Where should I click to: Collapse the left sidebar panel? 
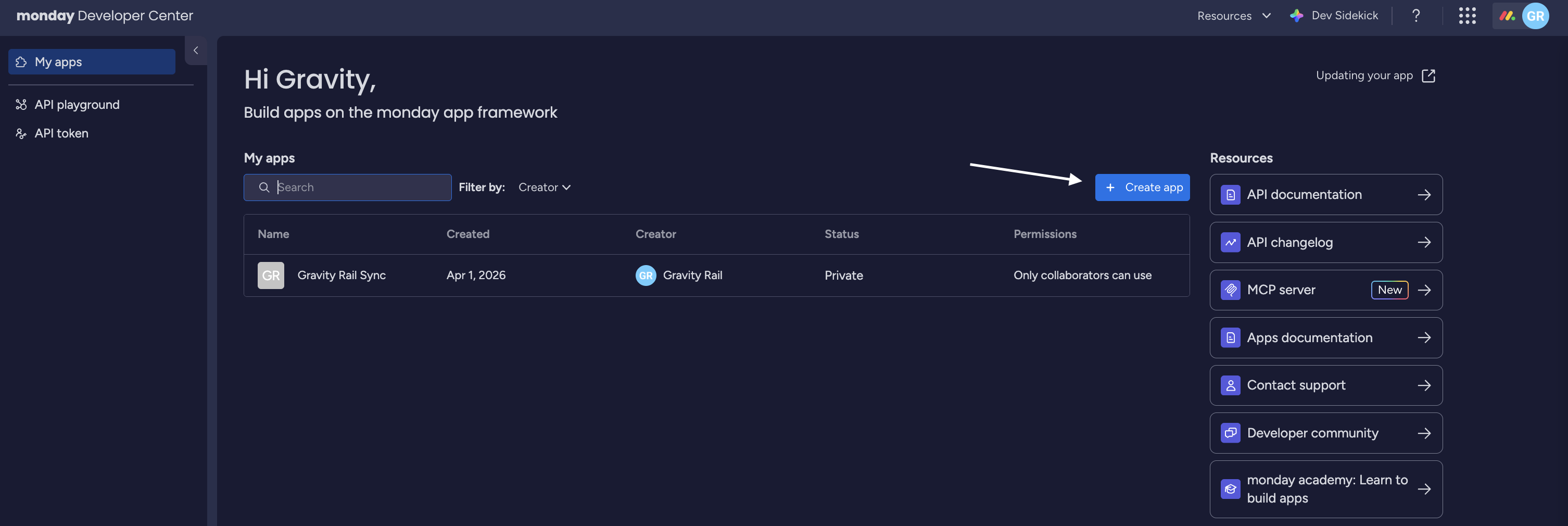(x=196, y=51)
